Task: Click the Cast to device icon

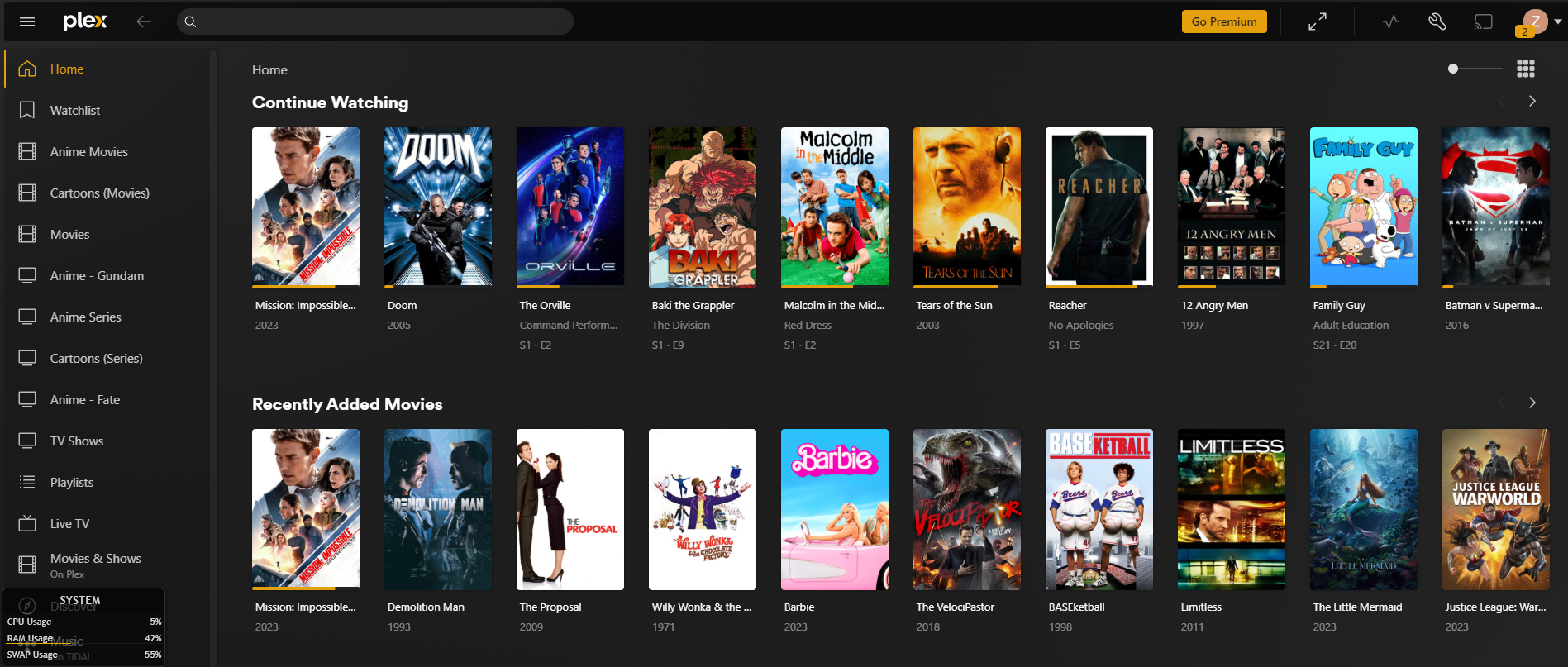Action: click(1484, 21)
